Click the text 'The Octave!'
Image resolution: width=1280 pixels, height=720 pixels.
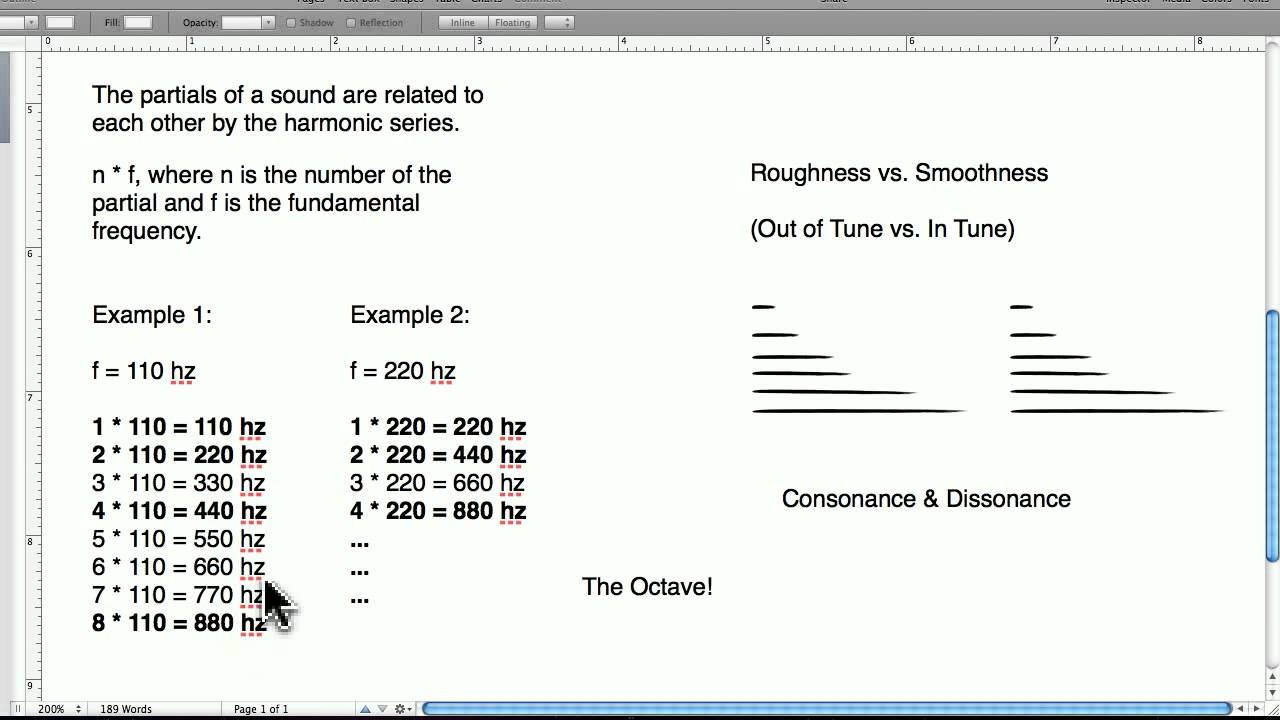[x=647, y=587]
